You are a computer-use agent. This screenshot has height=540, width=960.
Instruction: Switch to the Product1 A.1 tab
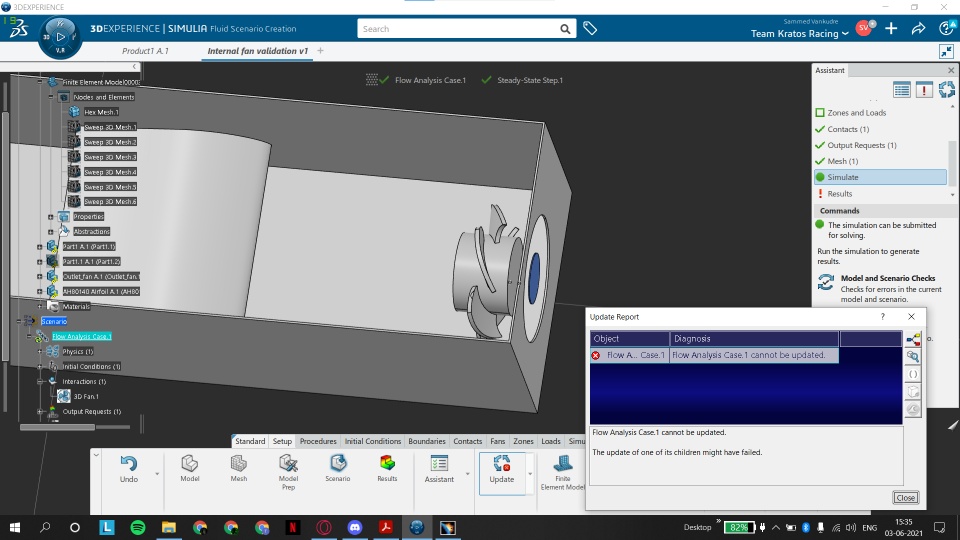[145, 51]
